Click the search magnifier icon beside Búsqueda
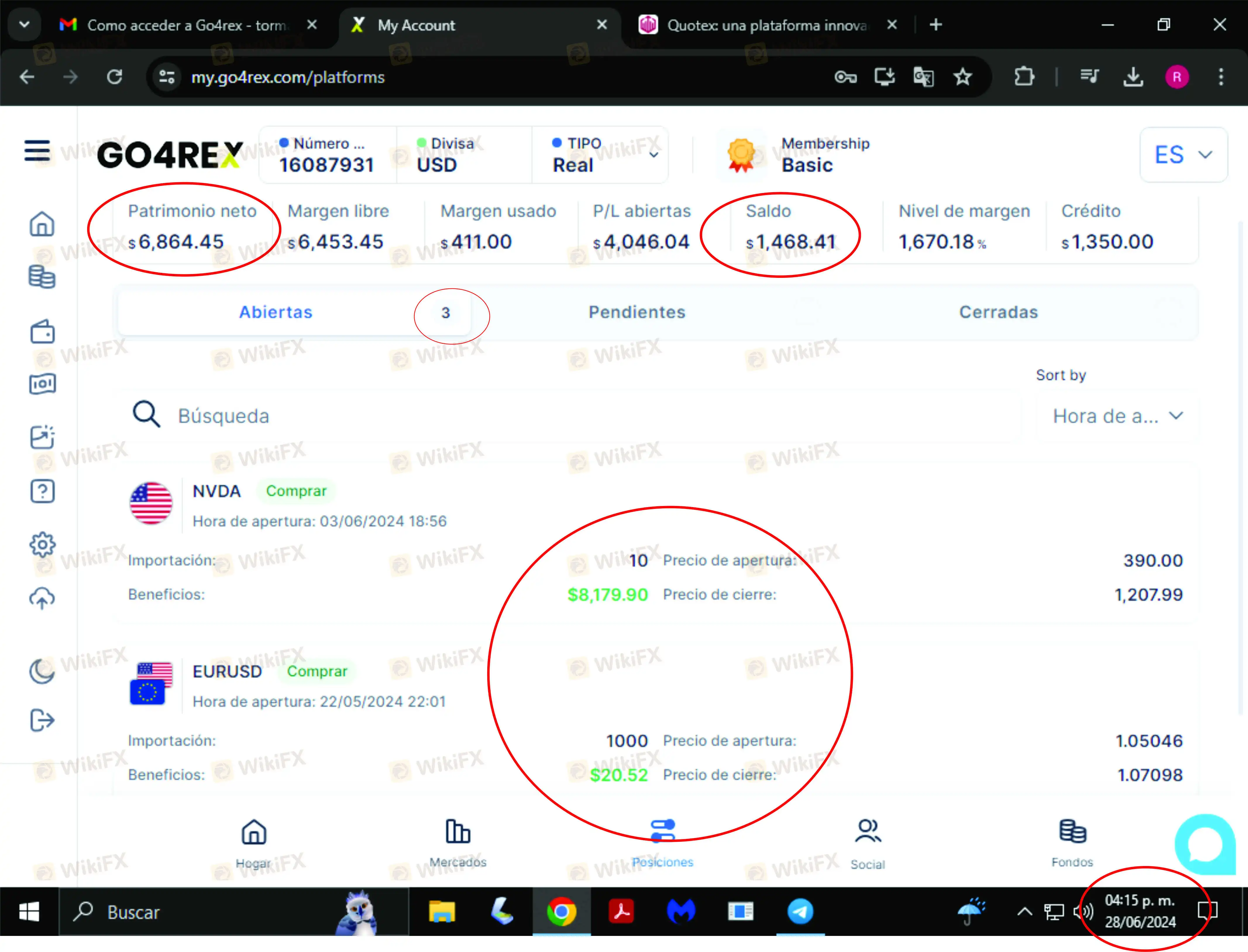Screen dimensions: 1248x952 [146, 414]
